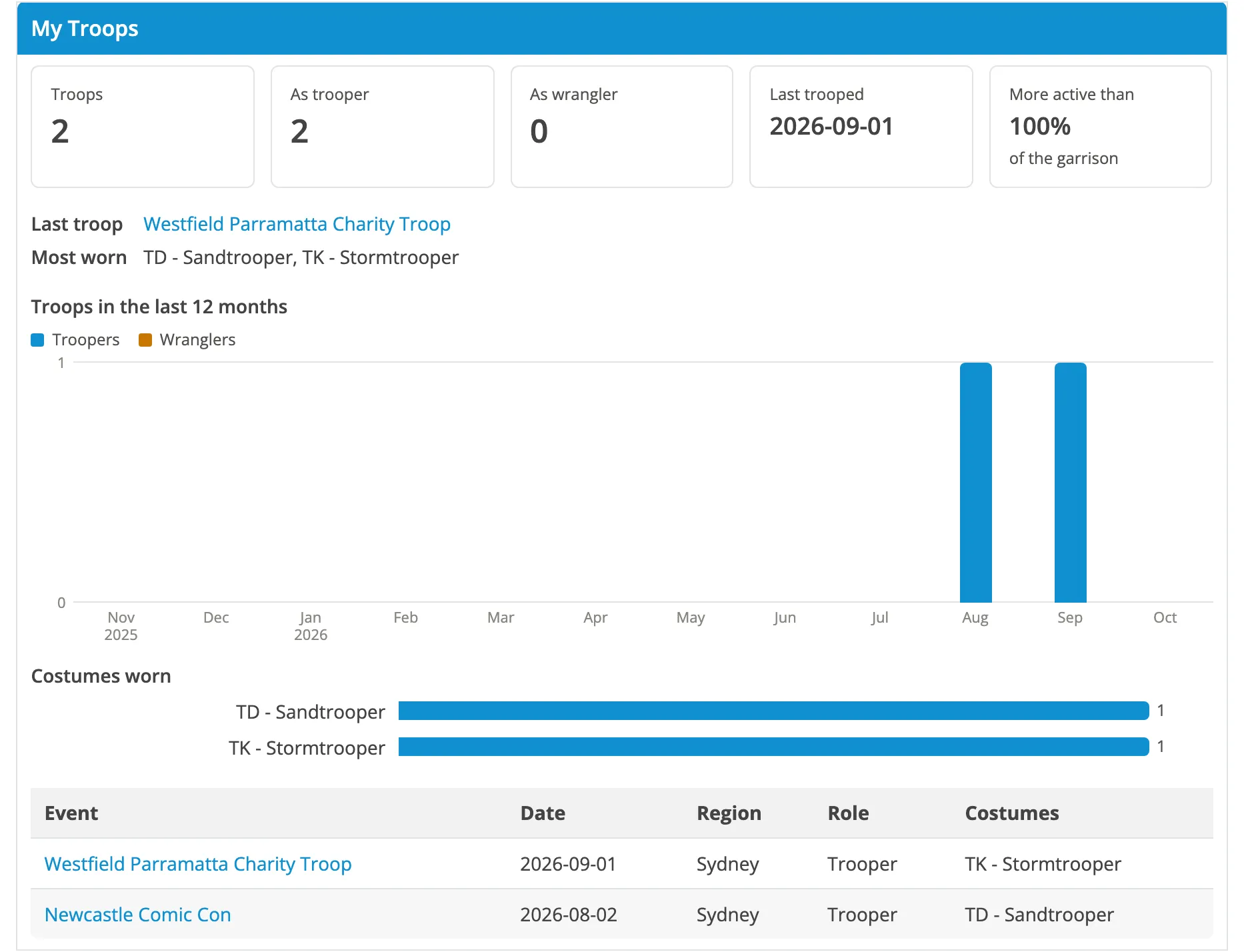The height and width of the screenshot is (952, 1244).
Task: Click the 2026-09-01 date cell in table
Action: (x=568, y=864)
